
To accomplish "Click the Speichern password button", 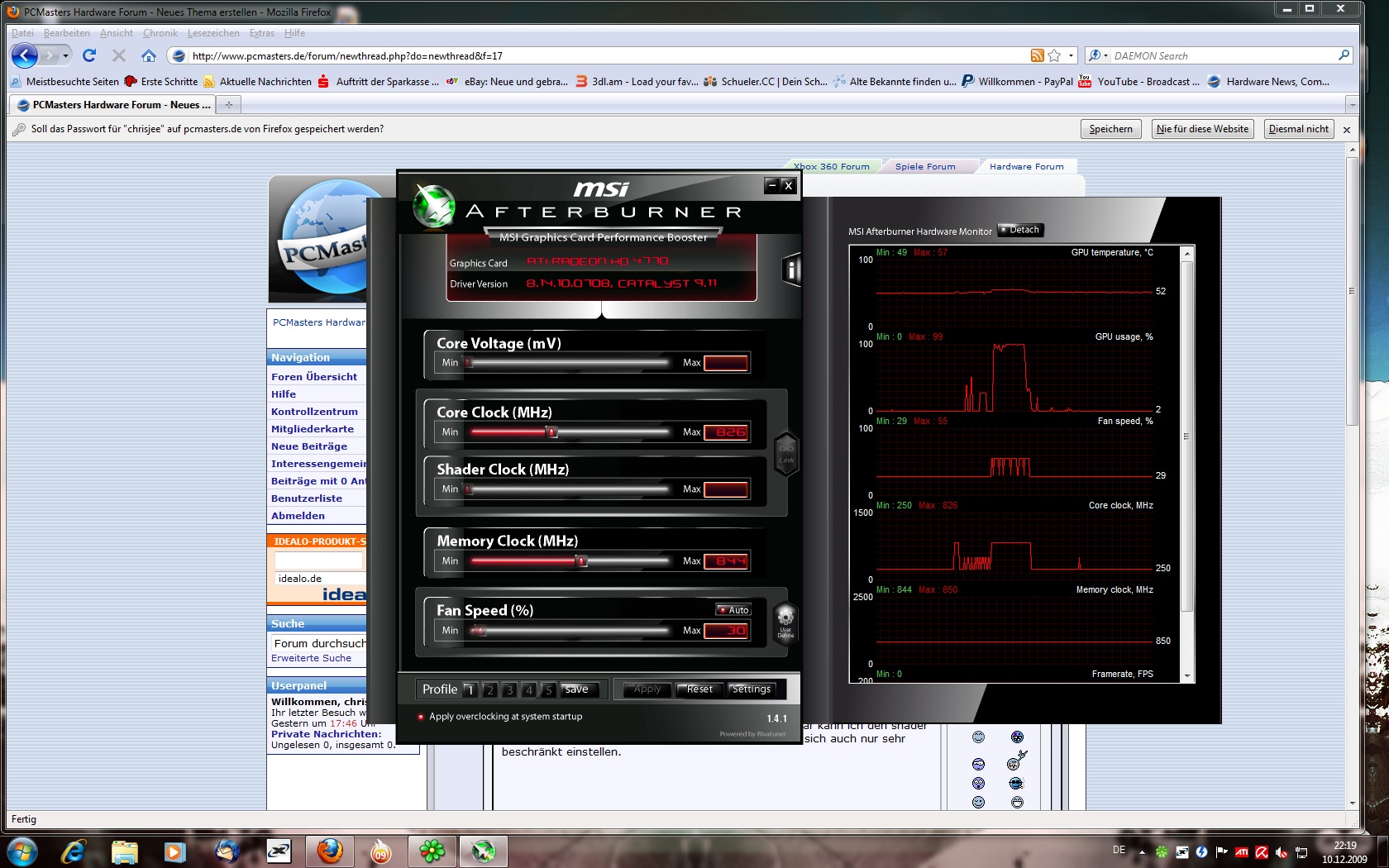I will click(x=1110, y=129).
